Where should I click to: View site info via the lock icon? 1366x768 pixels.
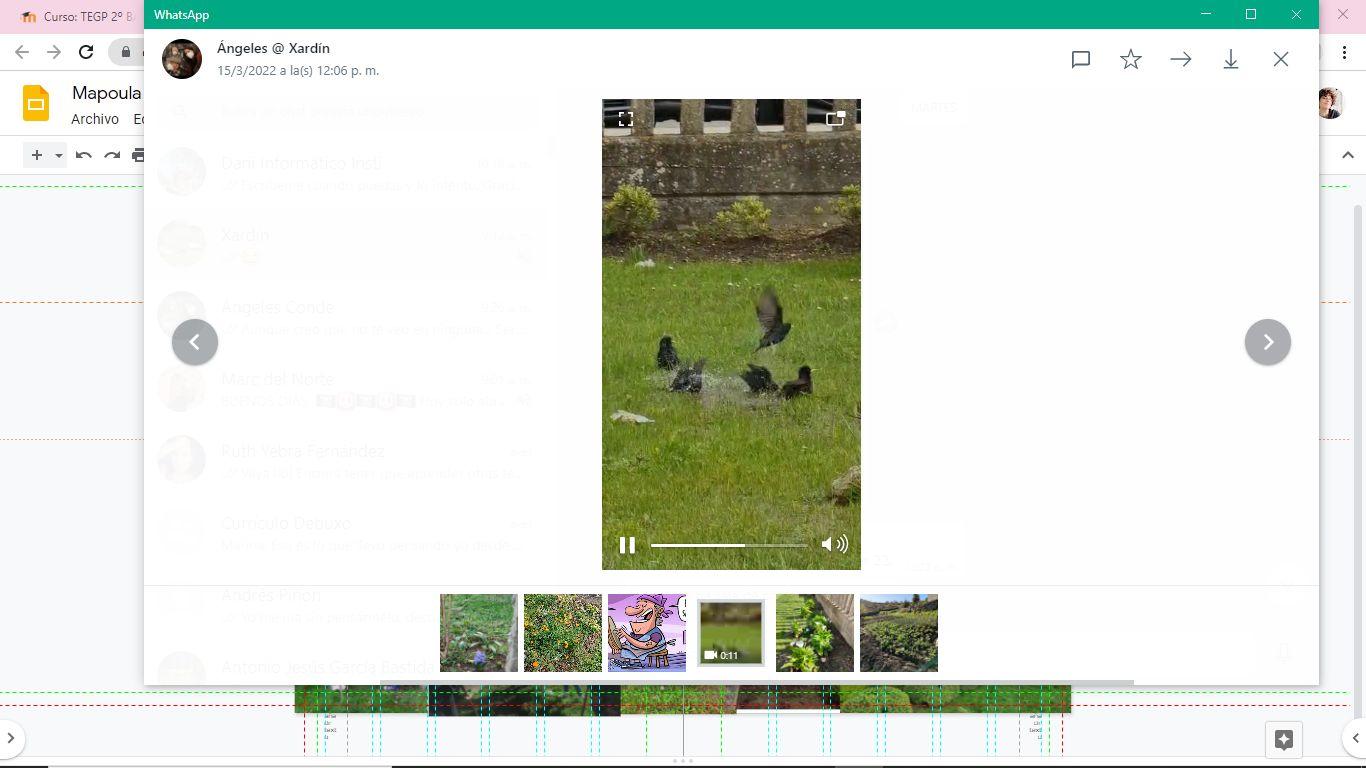coord(126,52)
